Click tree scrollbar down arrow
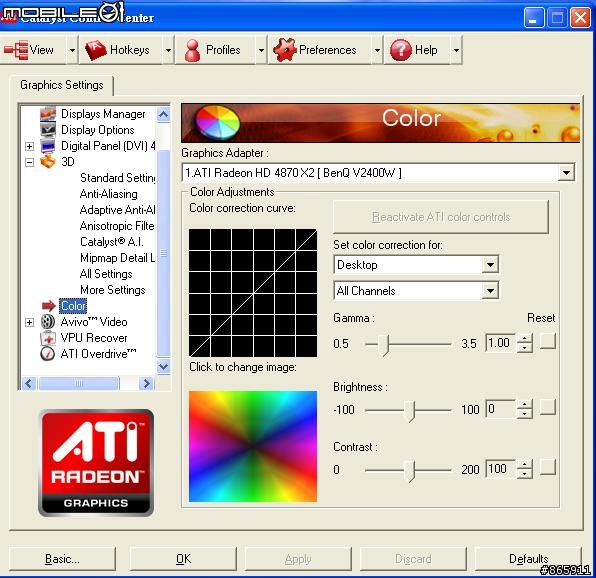596x578 pixels. point(163,367)
